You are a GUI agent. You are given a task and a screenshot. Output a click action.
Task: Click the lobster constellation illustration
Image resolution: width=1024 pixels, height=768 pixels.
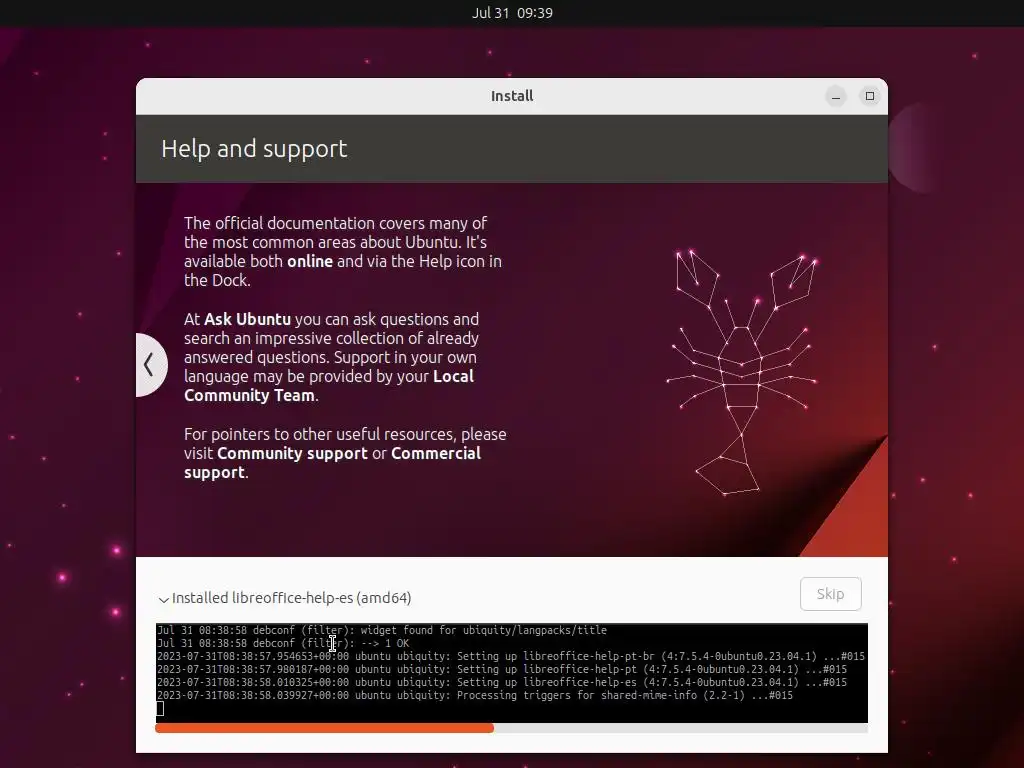tap(743, 372)
